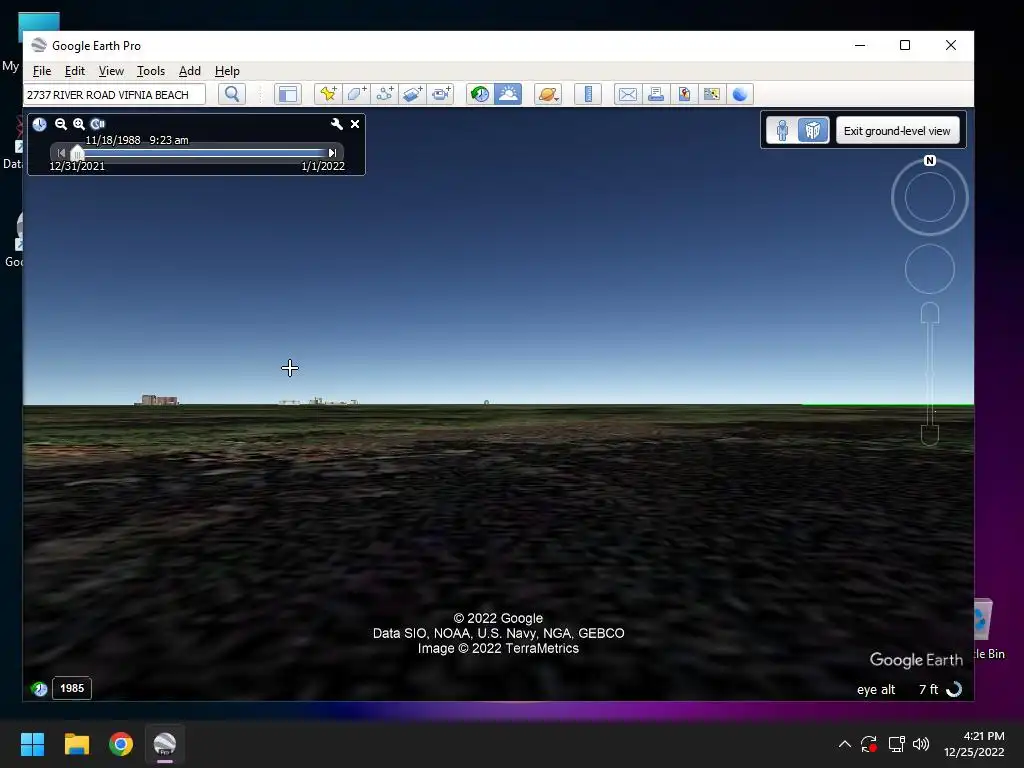Open the network icon in tray
This screenshot has width=1024, height=768.
(x=896, y=744)
